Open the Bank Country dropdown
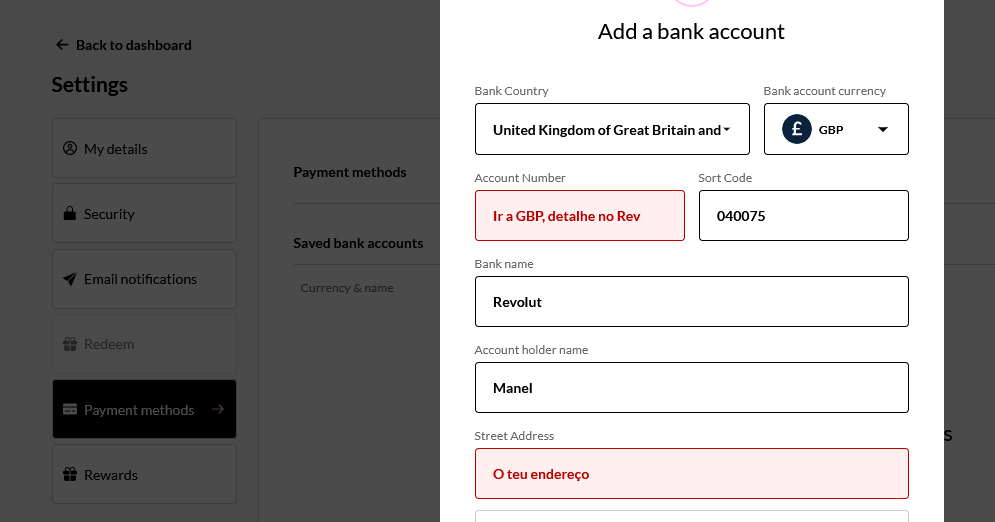The height and width of the screenshot is (522, 995). tap(612, 130)
